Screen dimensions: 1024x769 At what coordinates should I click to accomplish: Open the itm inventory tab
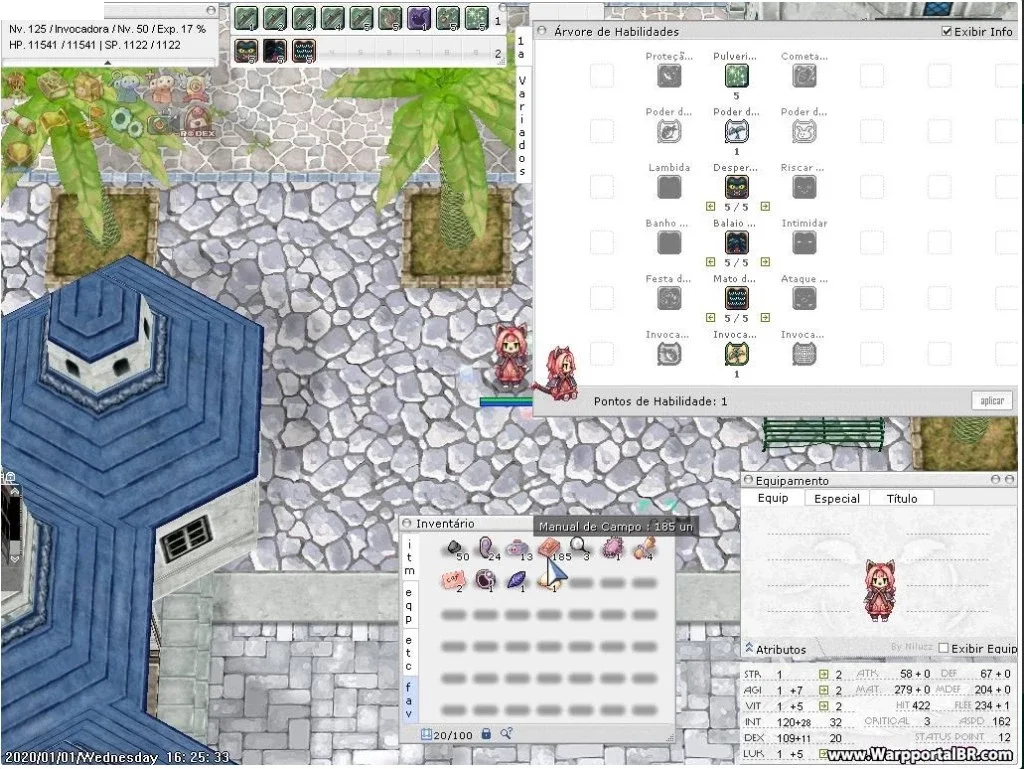[x=409, y=557]
